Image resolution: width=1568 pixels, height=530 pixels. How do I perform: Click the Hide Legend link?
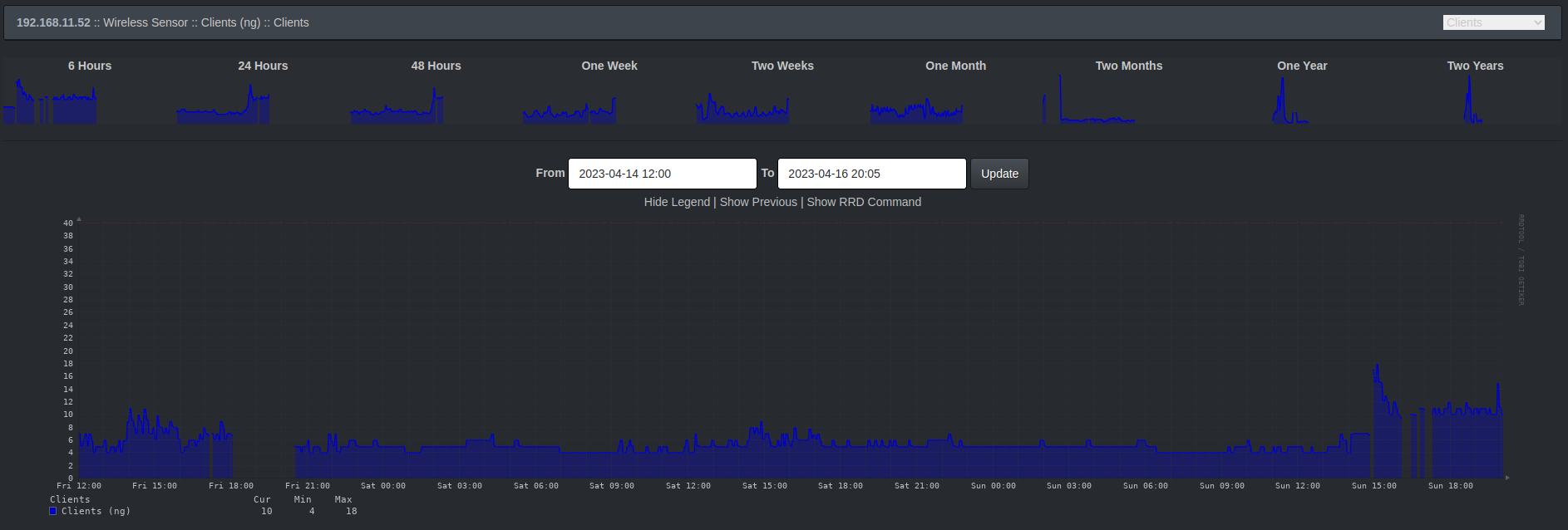click(677, 202)
